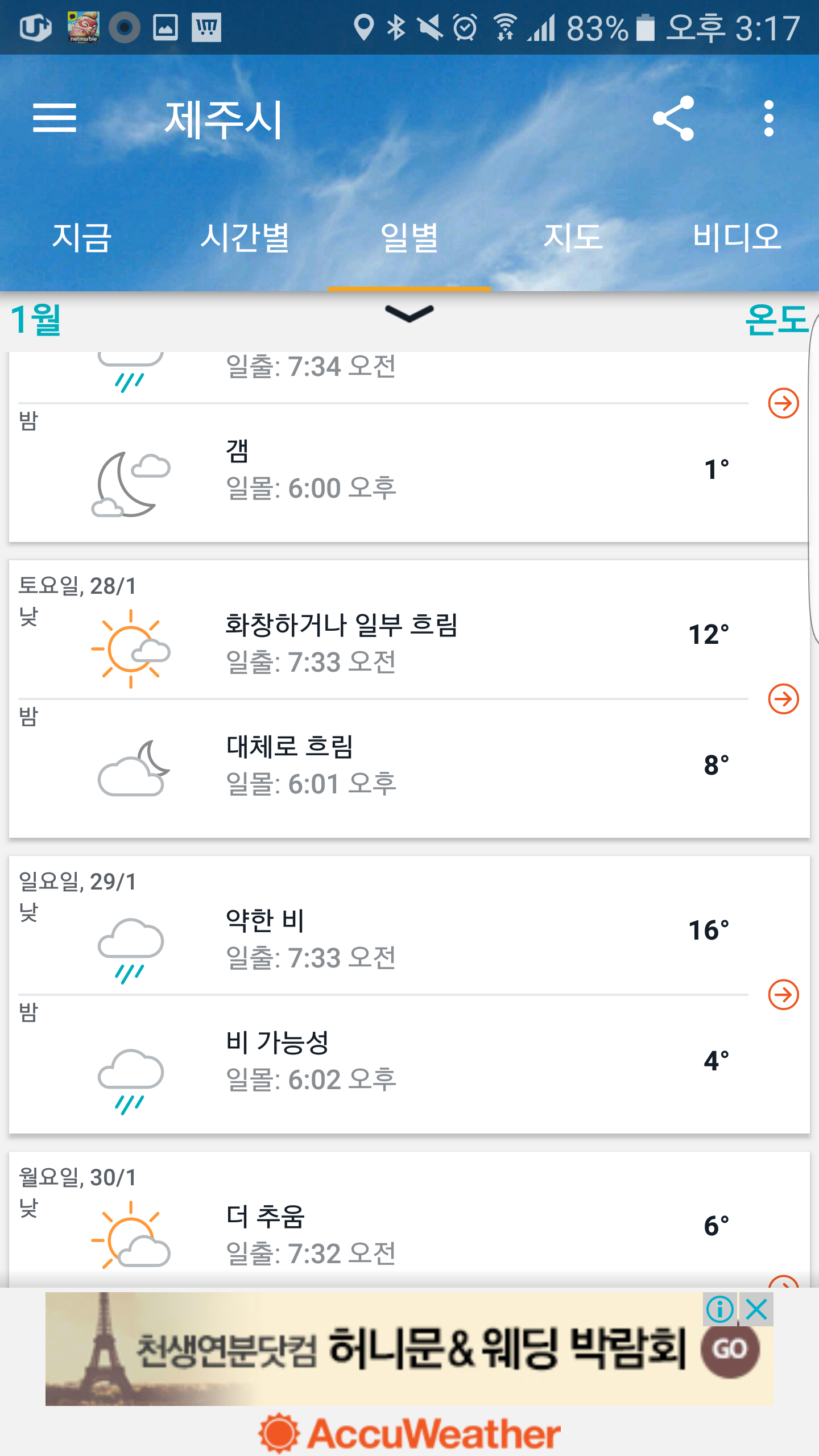This screenshot has height=1456, width=819.
Task: Open the three-dot overflow menu
Action: [769, 118]
